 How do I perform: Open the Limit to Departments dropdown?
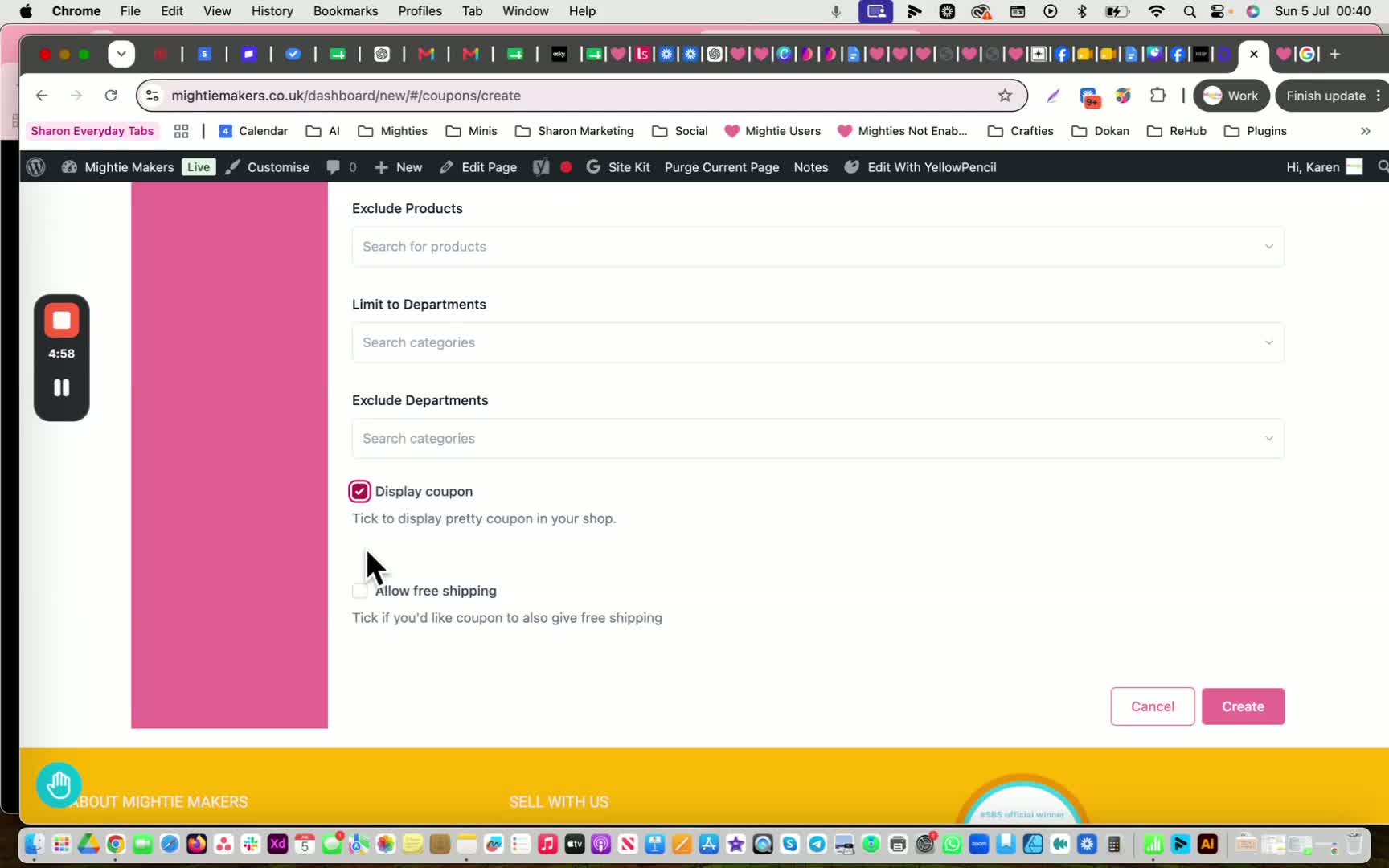(x=817, y=342)
